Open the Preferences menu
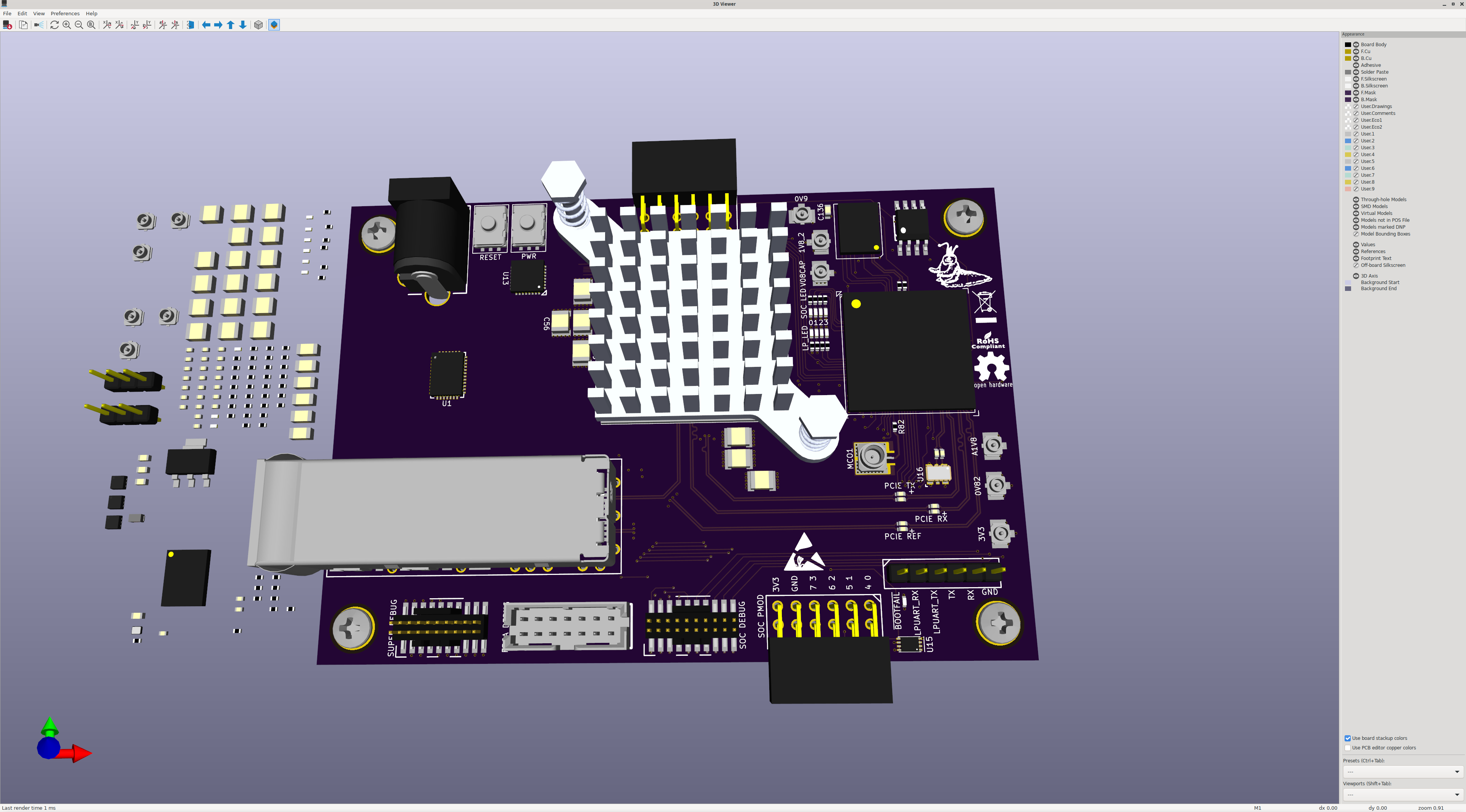 click(65, 13)
